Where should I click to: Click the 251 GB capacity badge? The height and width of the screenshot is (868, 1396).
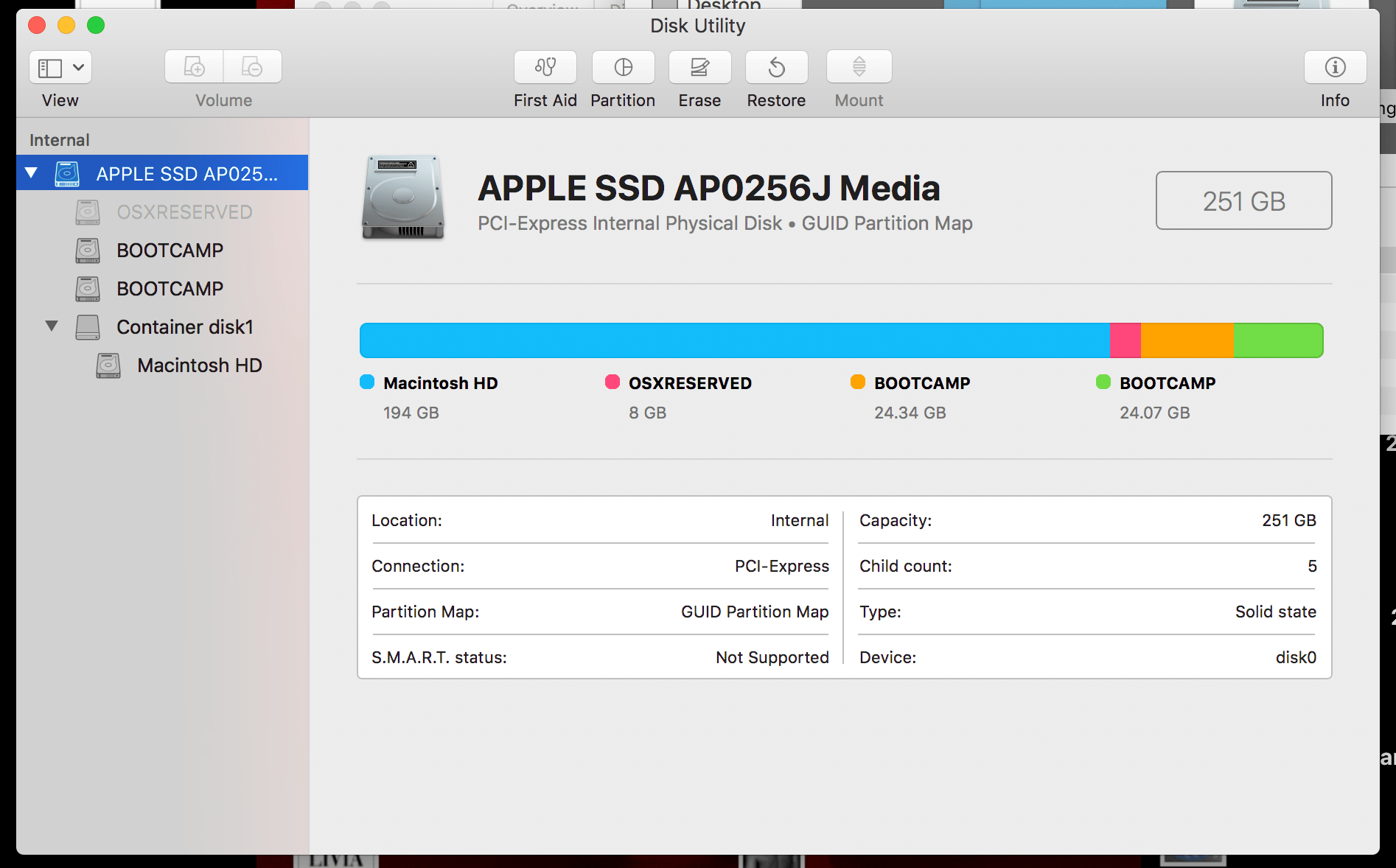1243,200
